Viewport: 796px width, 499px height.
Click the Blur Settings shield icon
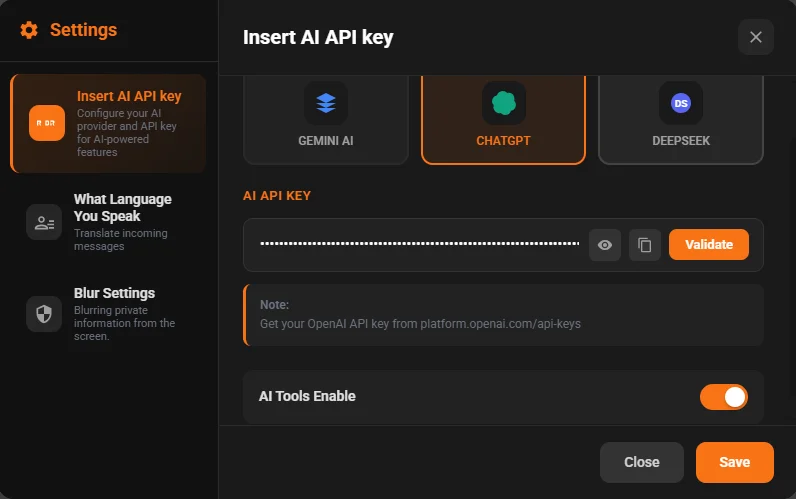pyautogui.click(x=44, y=313)
